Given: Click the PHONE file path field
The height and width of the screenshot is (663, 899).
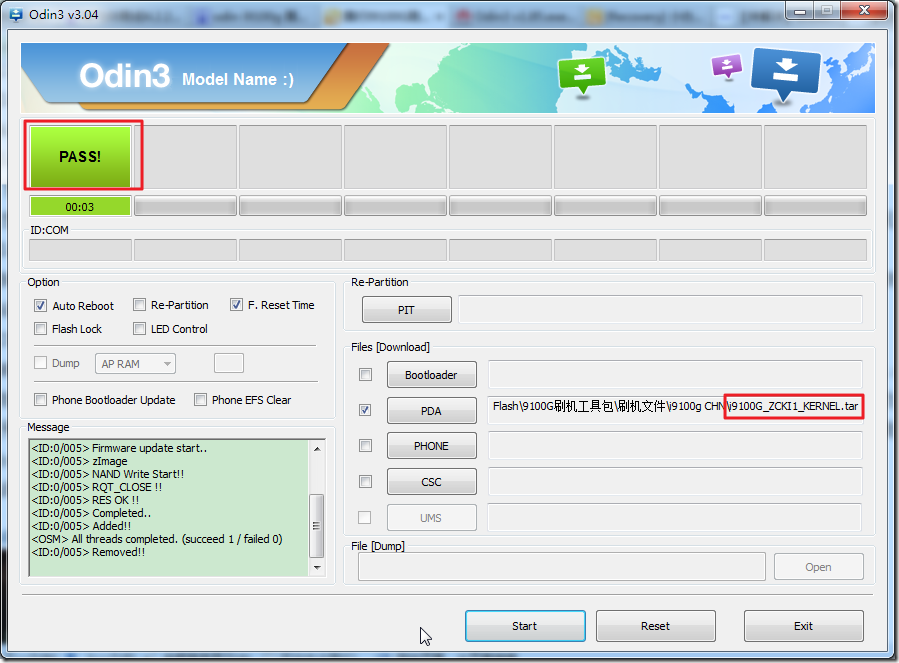Looking at the screenshot, I should click(x=675, y=446).
